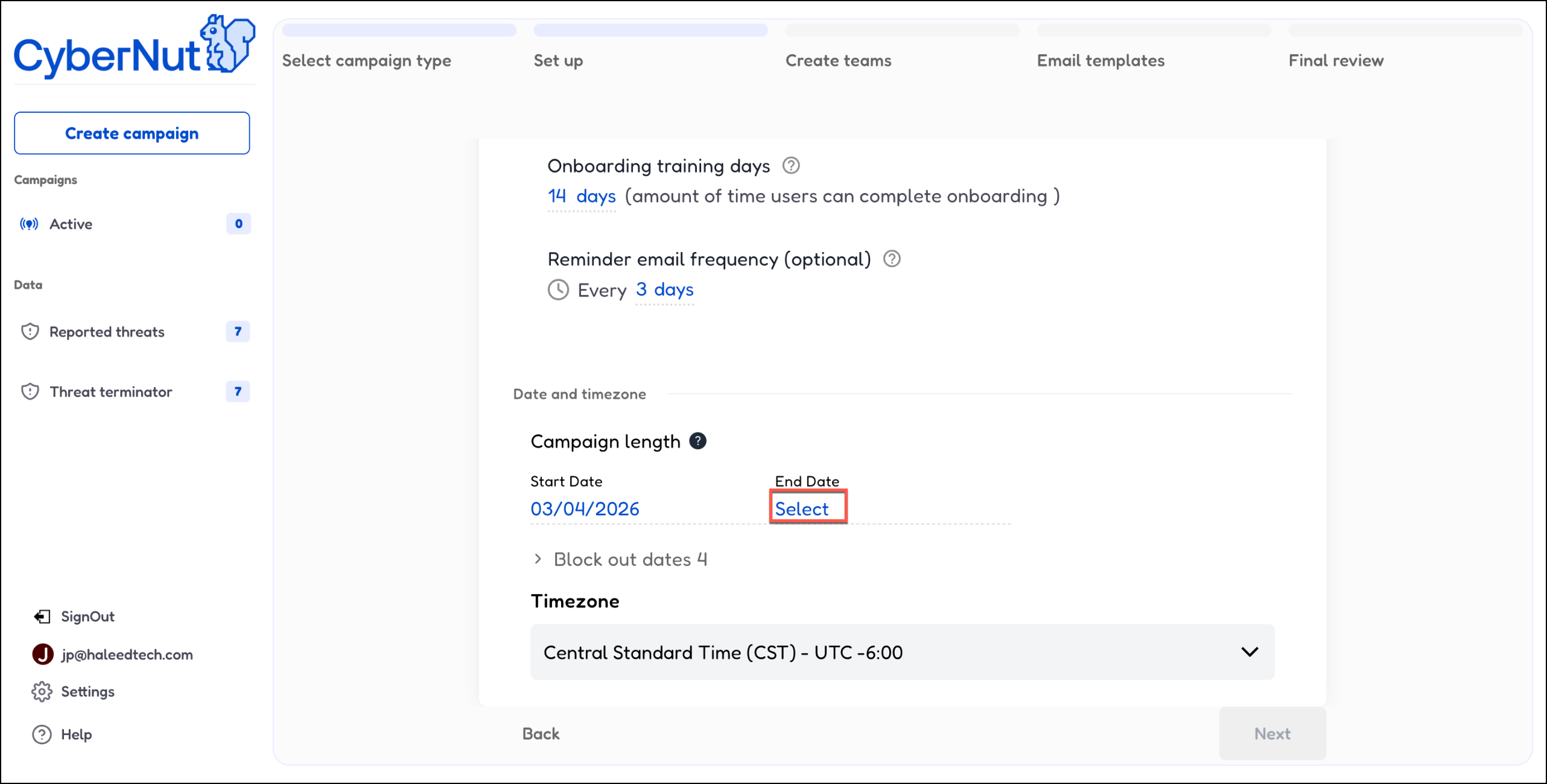The height and width of the screenshot is (784, 1547).
Task: Edit the 14 days onboarding value
Action: point(582,197)
